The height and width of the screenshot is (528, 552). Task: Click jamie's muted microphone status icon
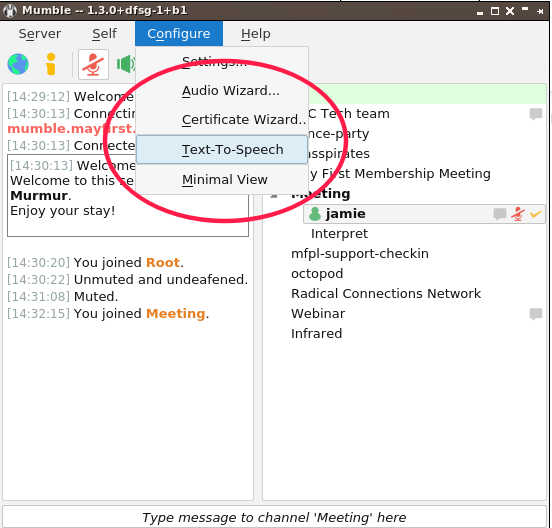click(x=518, y=214)
